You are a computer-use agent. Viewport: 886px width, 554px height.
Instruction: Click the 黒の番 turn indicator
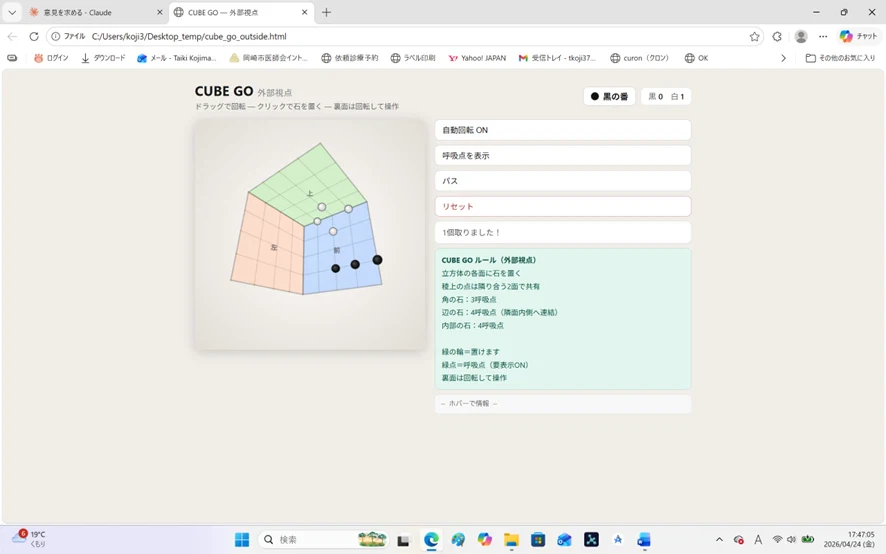[x=609, y=97]
